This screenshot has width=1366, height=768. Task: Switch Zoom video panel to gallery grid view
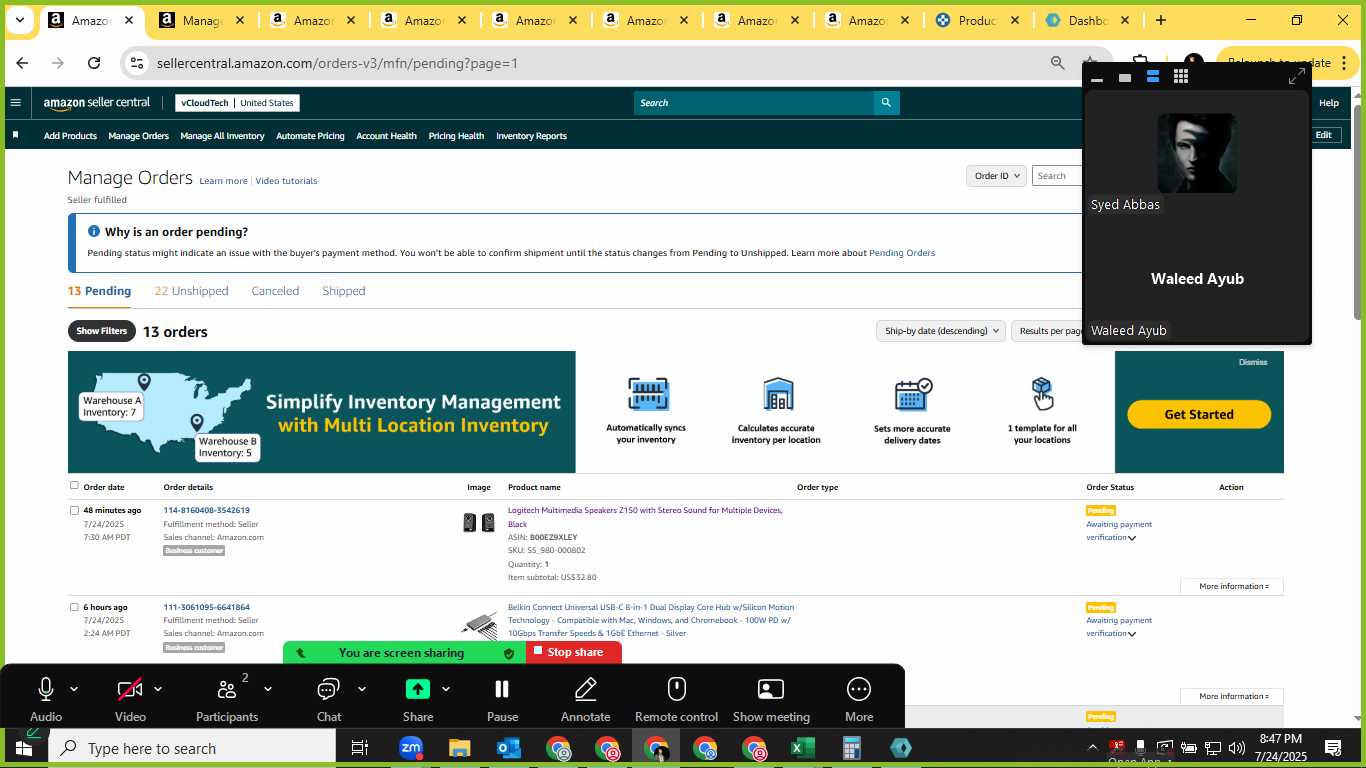(1181, 76)
